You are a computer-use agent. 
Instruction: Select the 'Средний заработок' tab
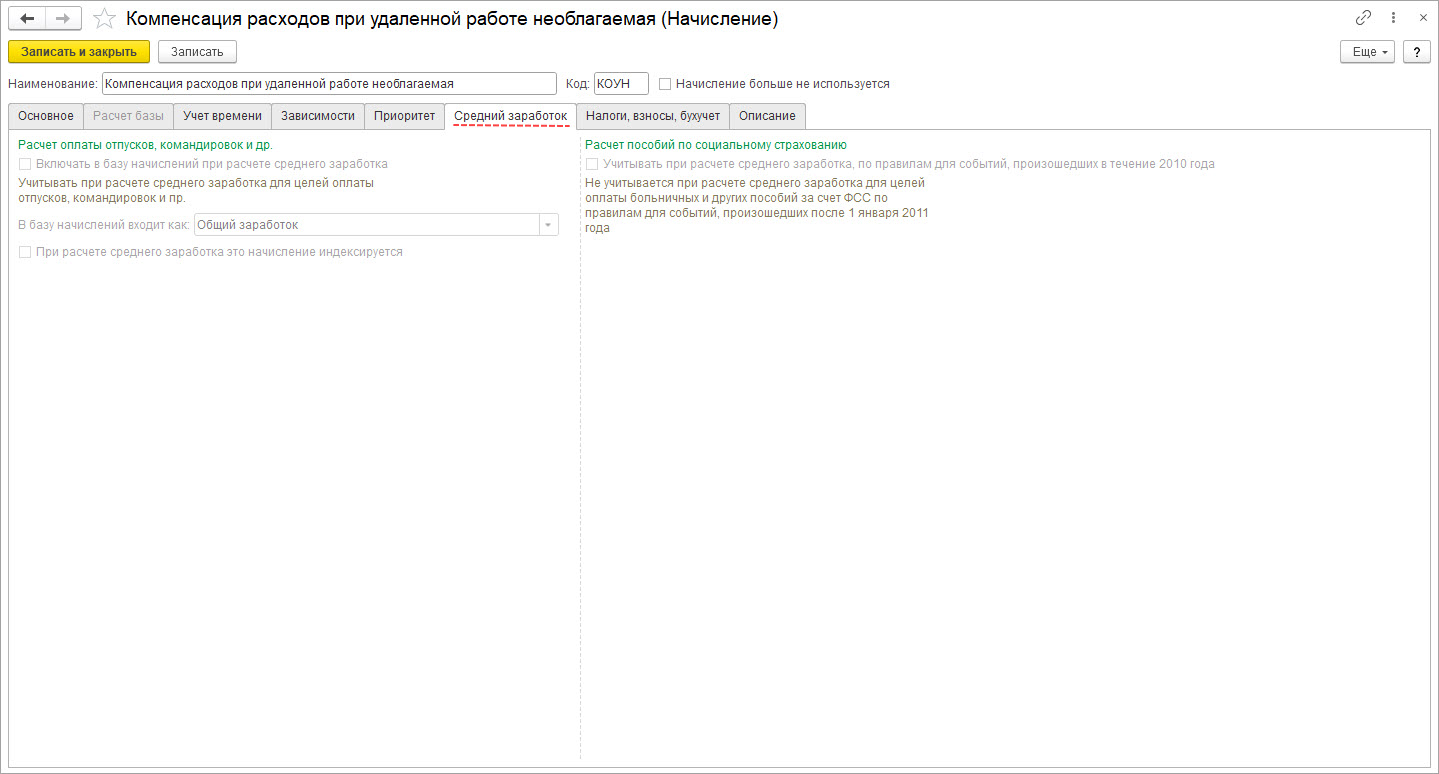[x=511, y=116]
